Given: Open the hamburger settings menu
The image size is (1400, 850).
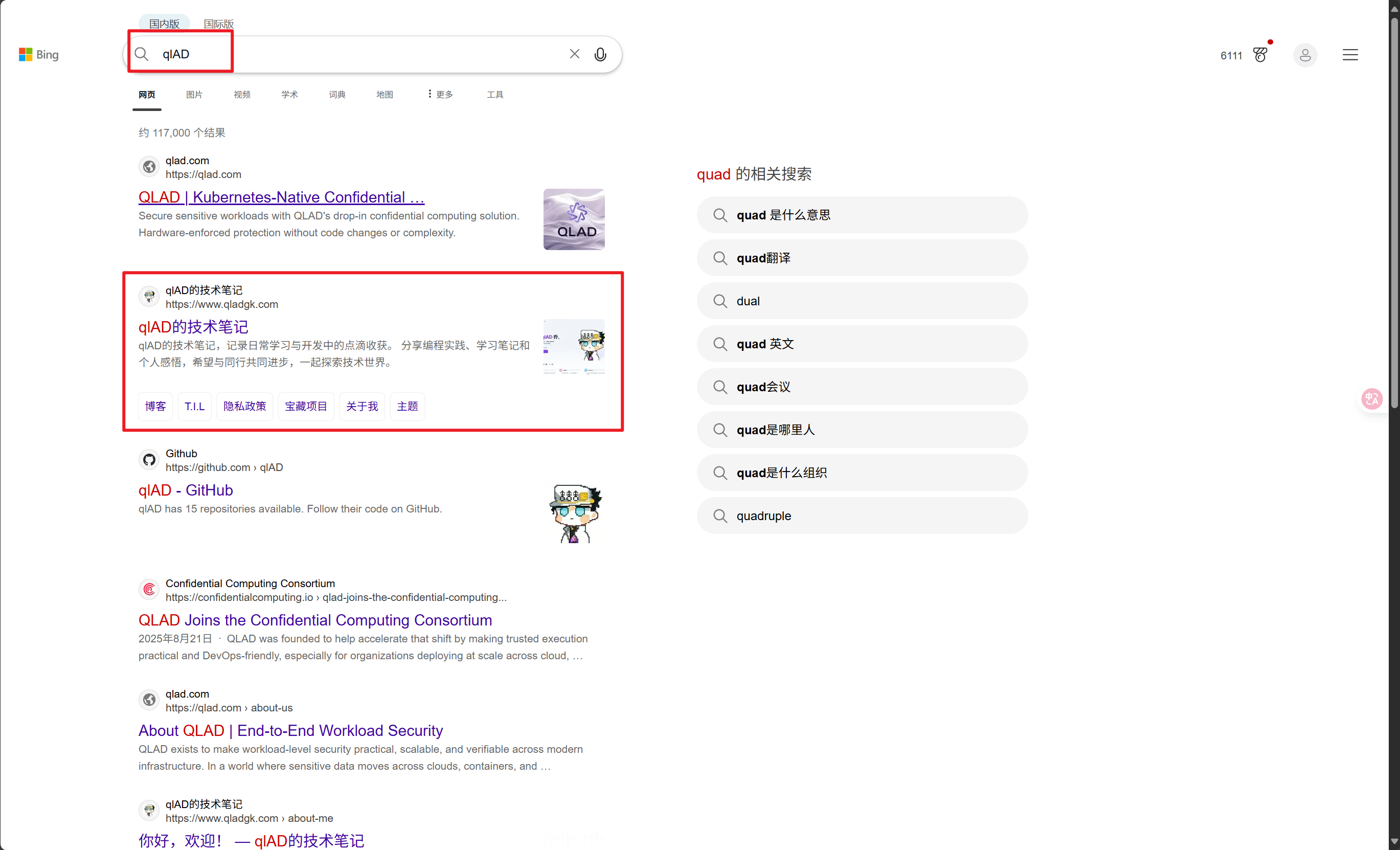Looking at the screenshot, I should [1350, 55].
